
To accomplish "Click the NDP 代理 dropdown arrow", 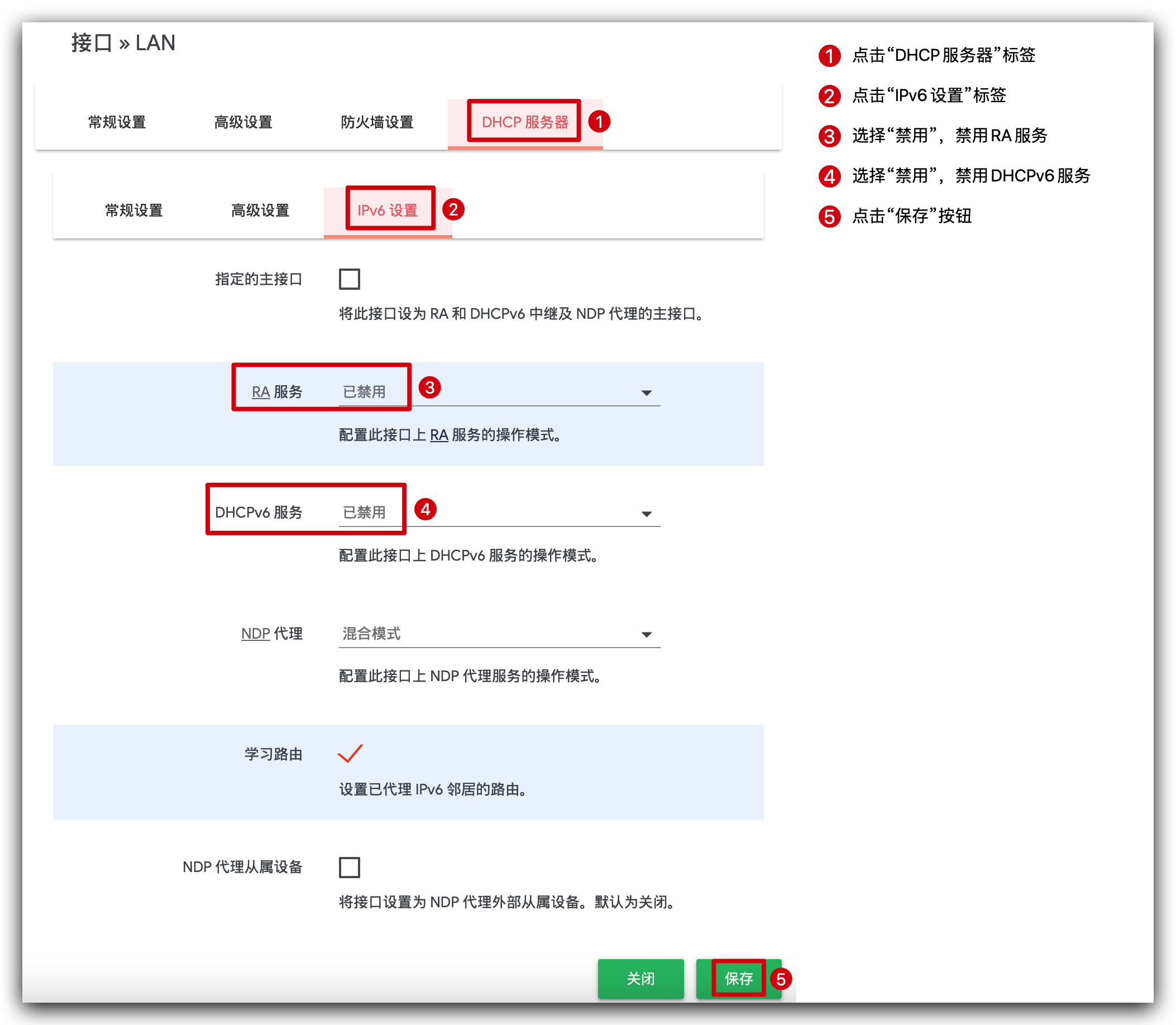I will (646, 635).
